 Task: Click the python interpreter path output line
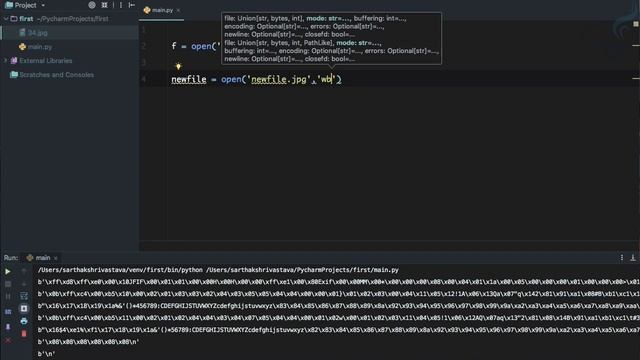(x=218, y=270)
